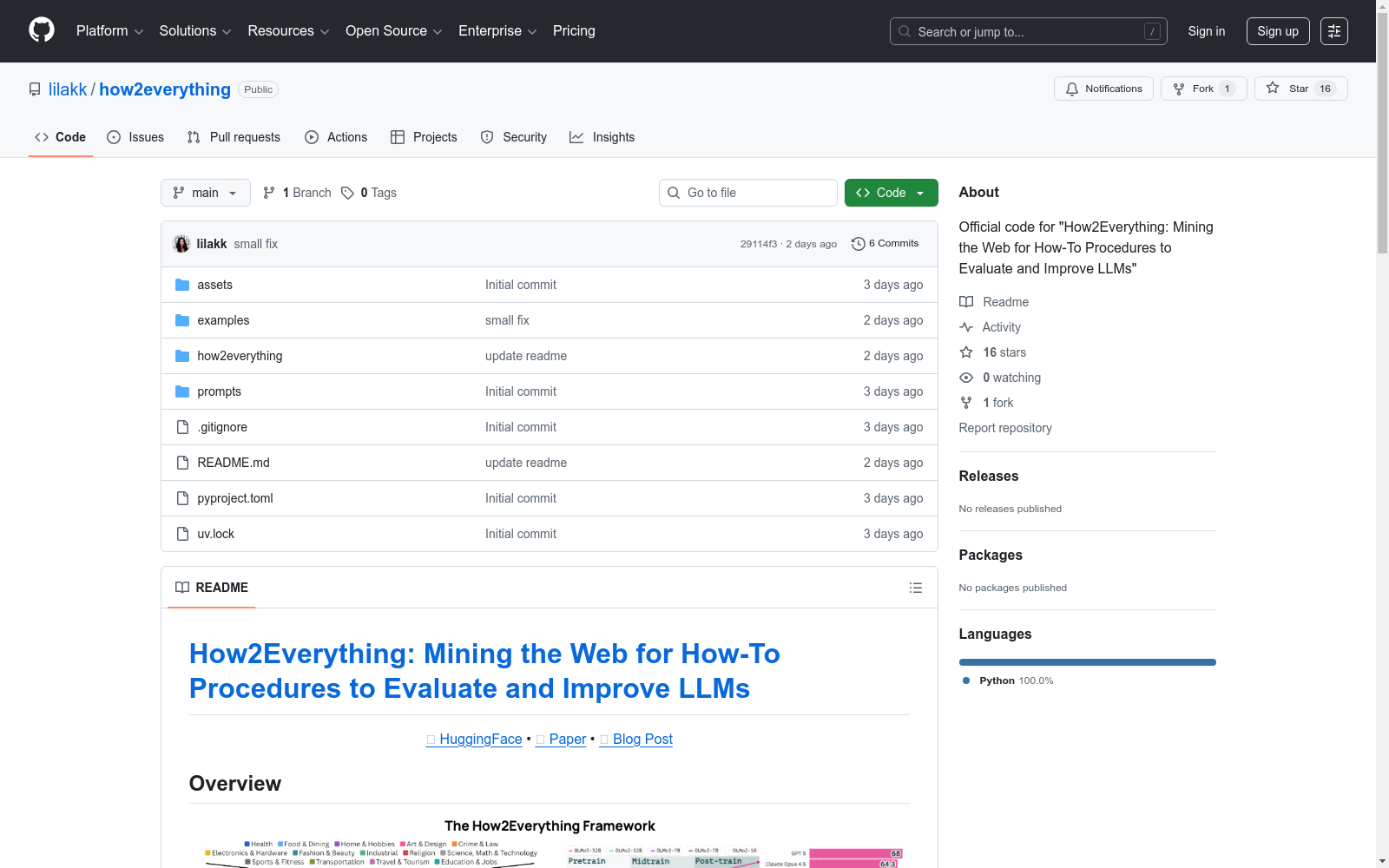Screen dimensions: 1389x868
Task: Click the Python language bar
Action: click(1088, 662)
